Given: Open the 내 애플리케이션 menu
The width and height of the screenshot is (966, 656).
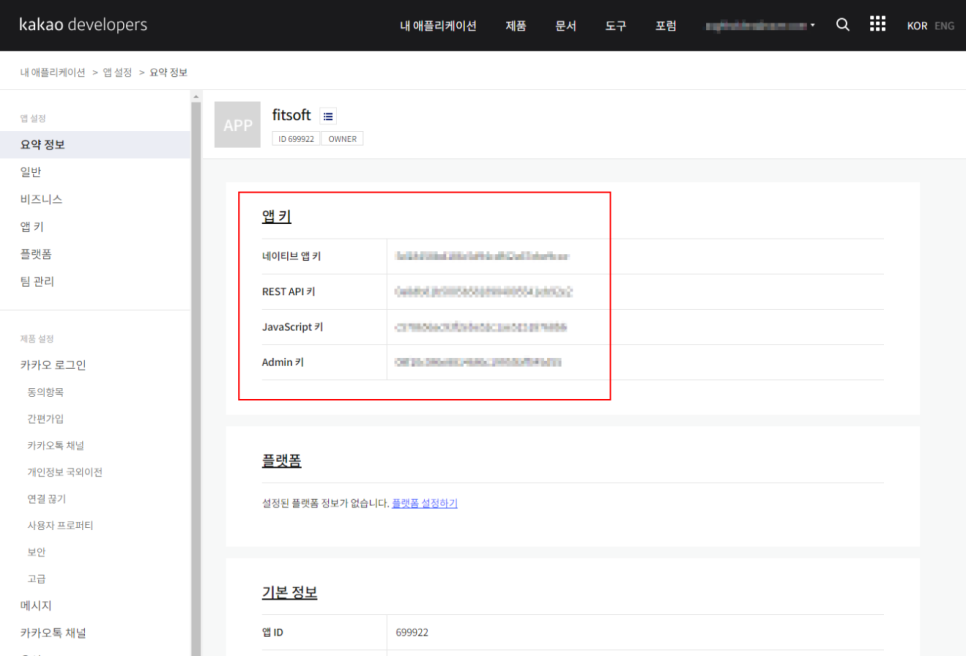Looking at the screenshot, I should 438,26.
